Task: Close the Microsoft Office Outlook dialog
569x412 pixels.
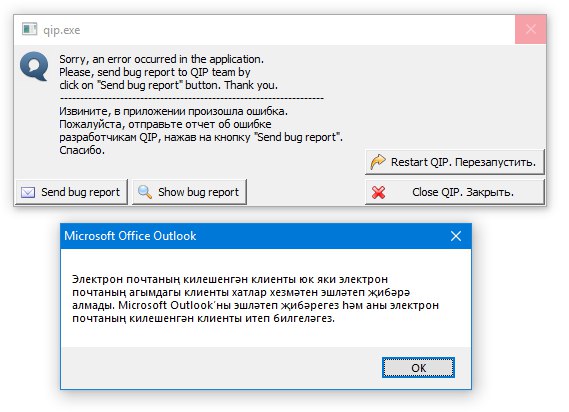Action: pyautogui.click(x=456, y=236)
